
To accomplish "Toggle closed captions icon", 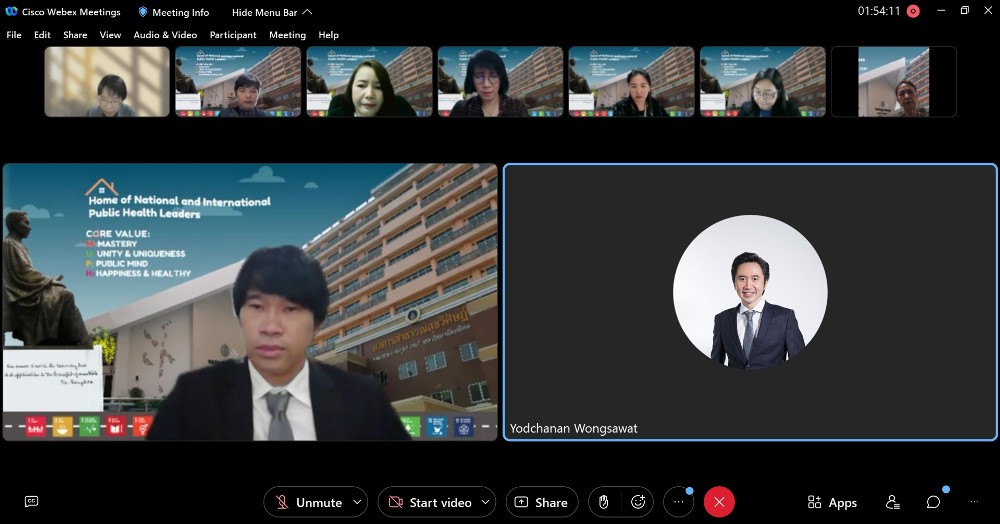I will (x=31, y=502).
